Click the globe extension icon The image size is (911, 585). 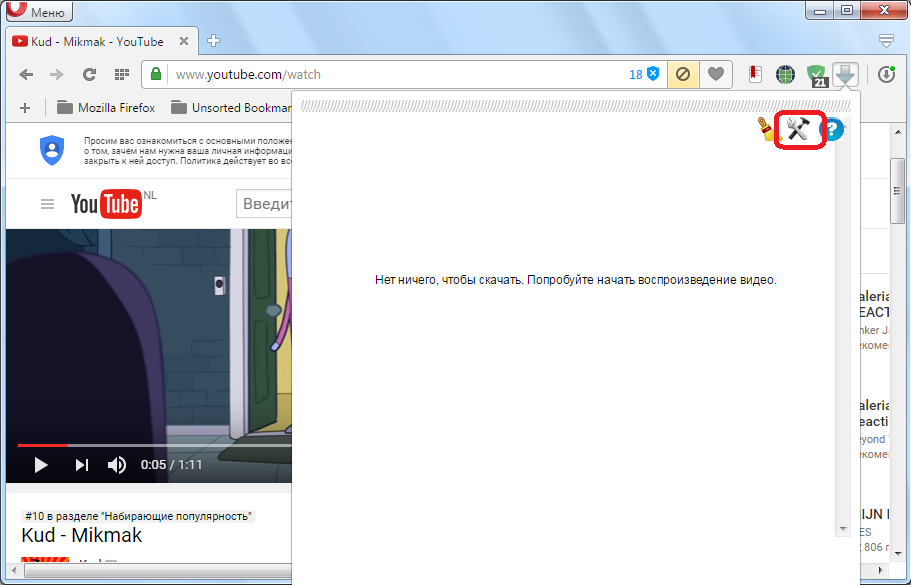[x=787, y=74]
